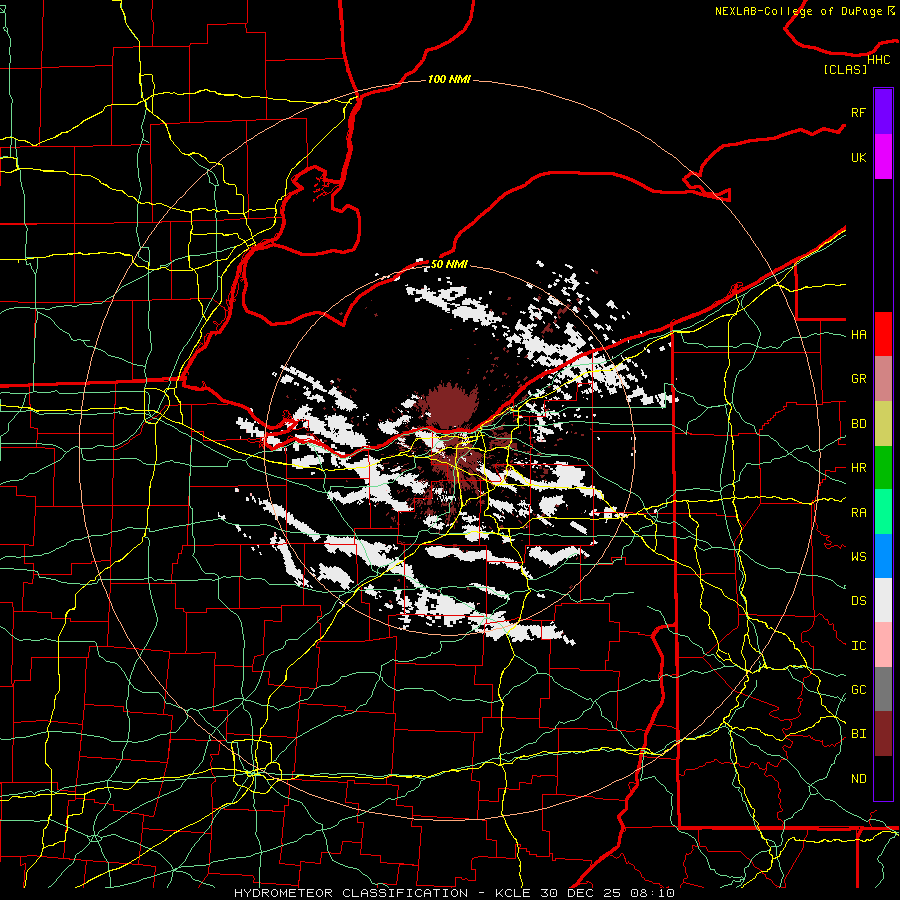Click the RF purple legend swatch
Image resolution: width=900 pixels, height=900 pixels.
tap(883, 112)
